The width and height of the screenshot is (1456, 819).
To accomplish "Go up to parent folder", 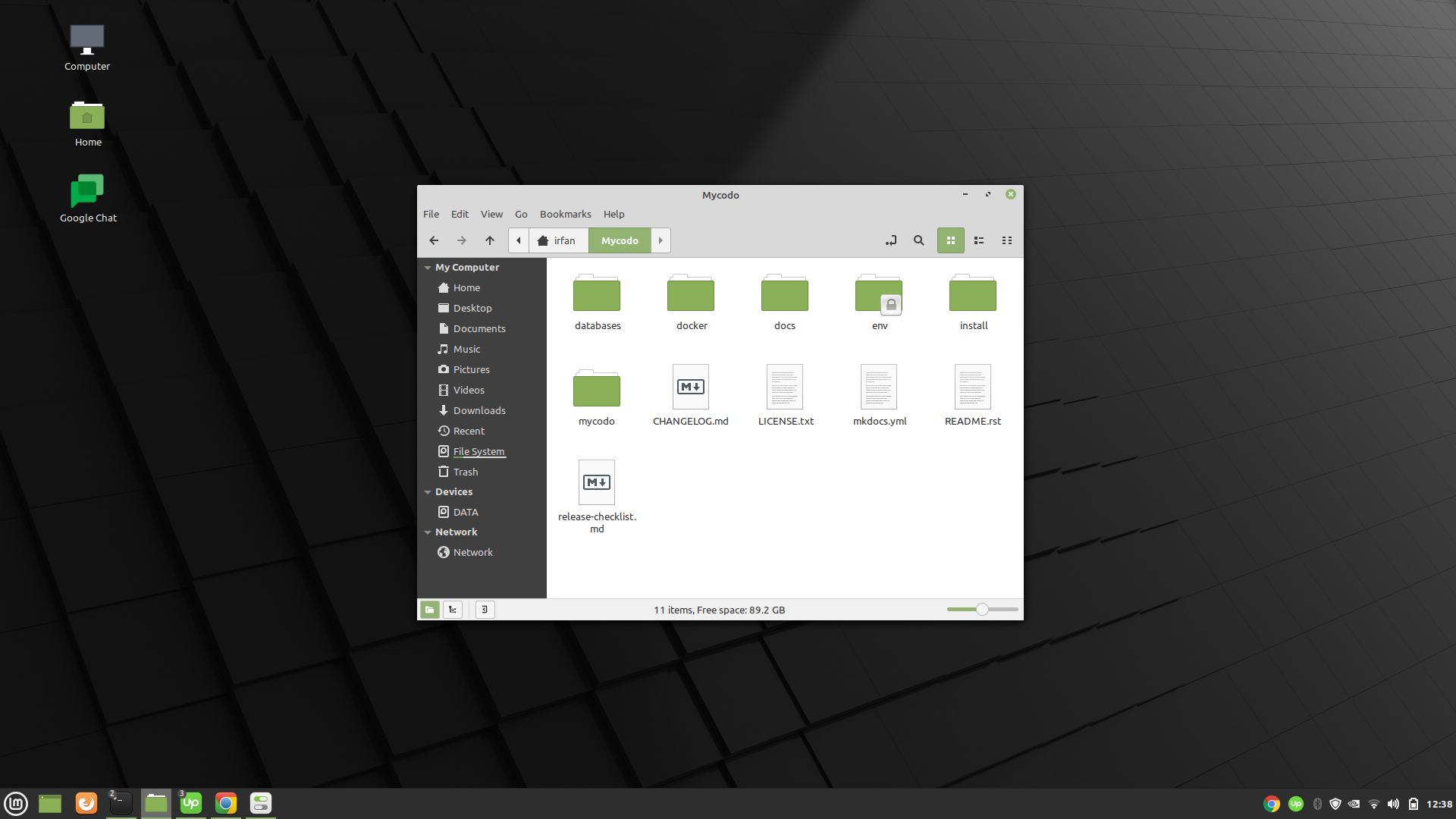I will point(490,240).
